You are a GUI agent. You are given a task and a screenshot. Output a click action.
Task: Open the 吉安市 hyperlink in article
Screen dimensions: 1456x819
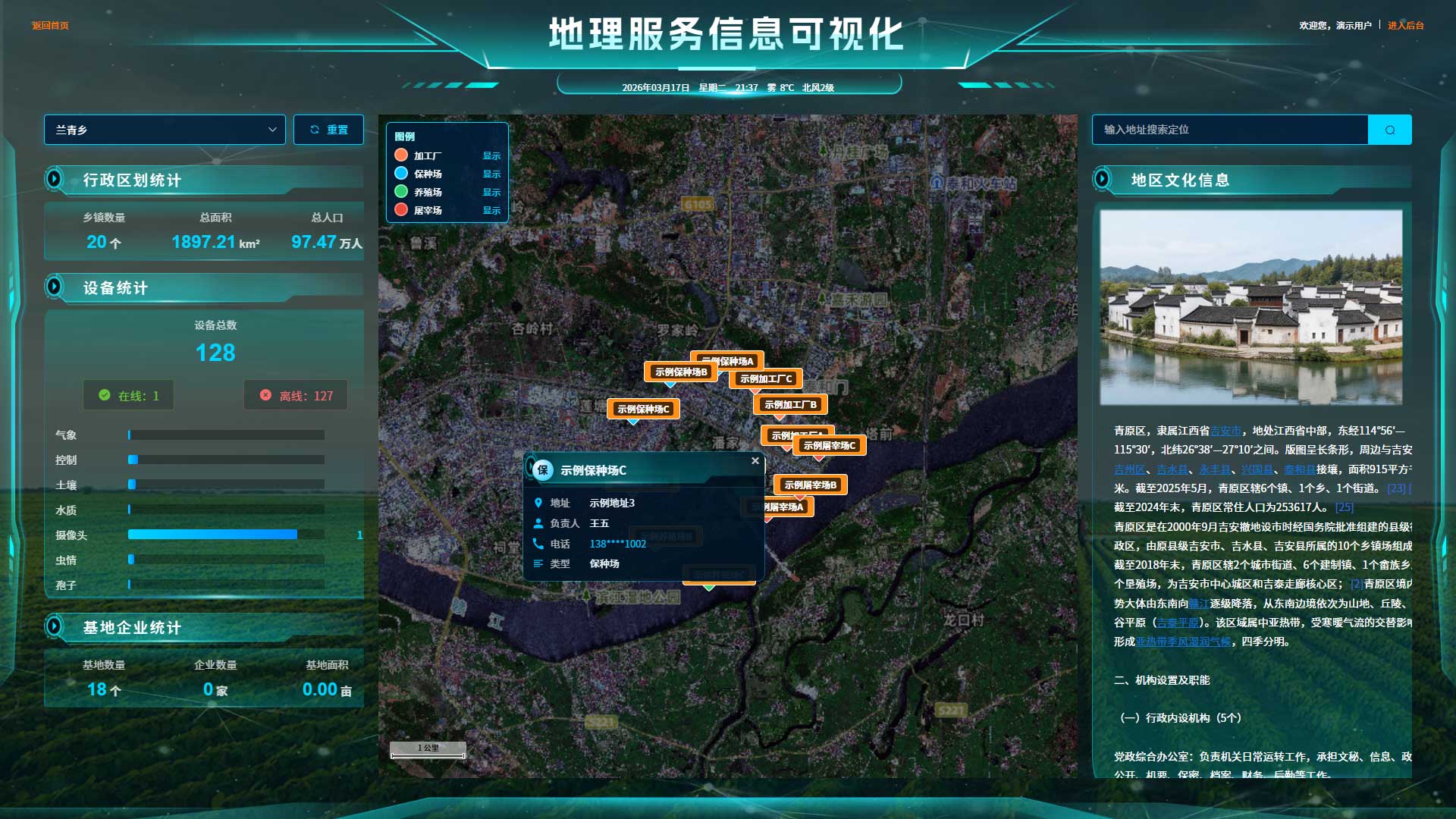click(1225, 431)
